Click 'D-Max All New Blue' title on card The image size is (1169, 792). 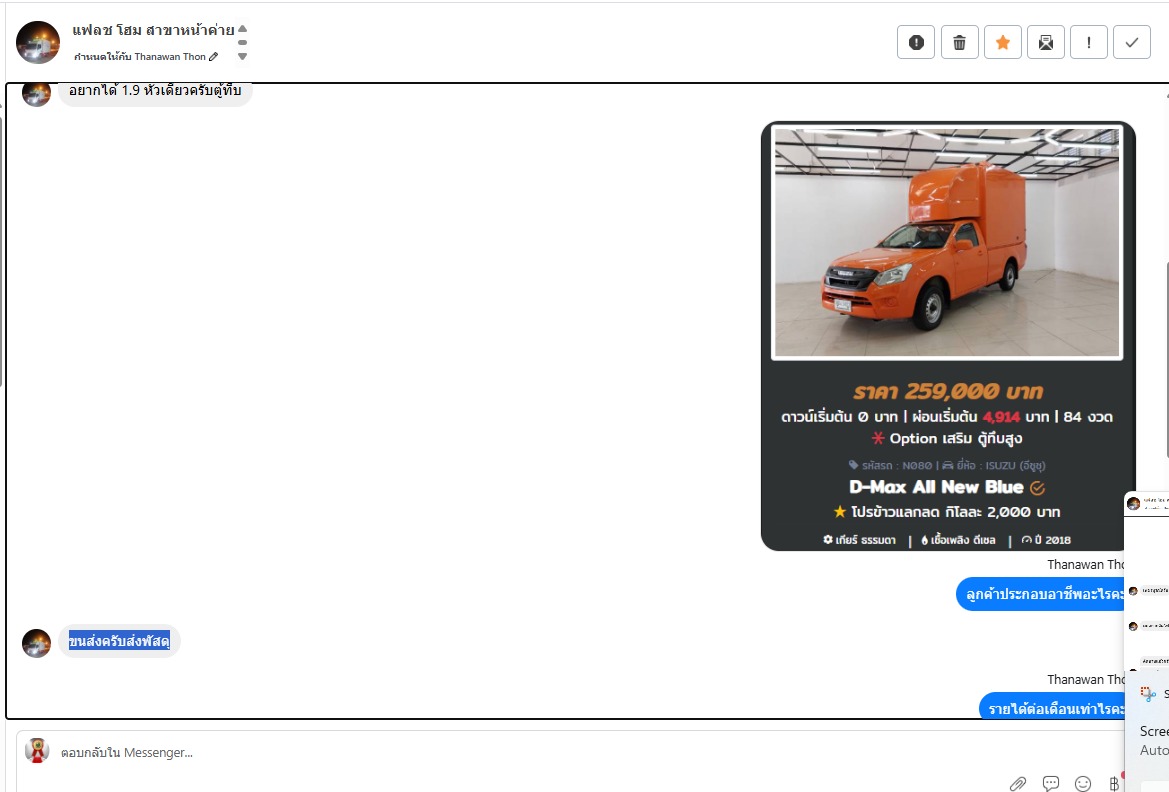click(x=936, y=487)
